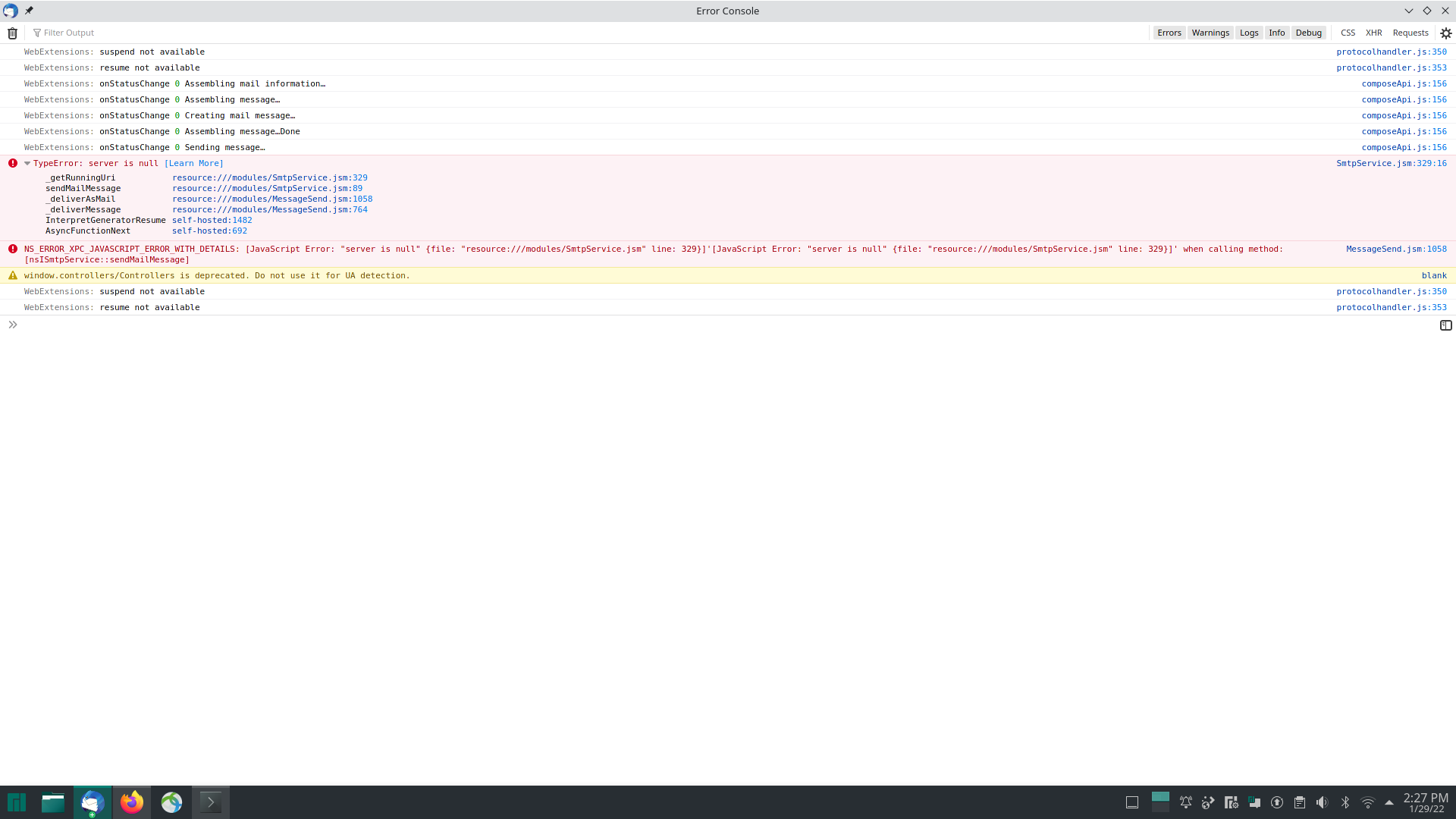Open the title bar chevron dropdown
This screenshot has height=819, width=1456.
tap(1408, 11)
